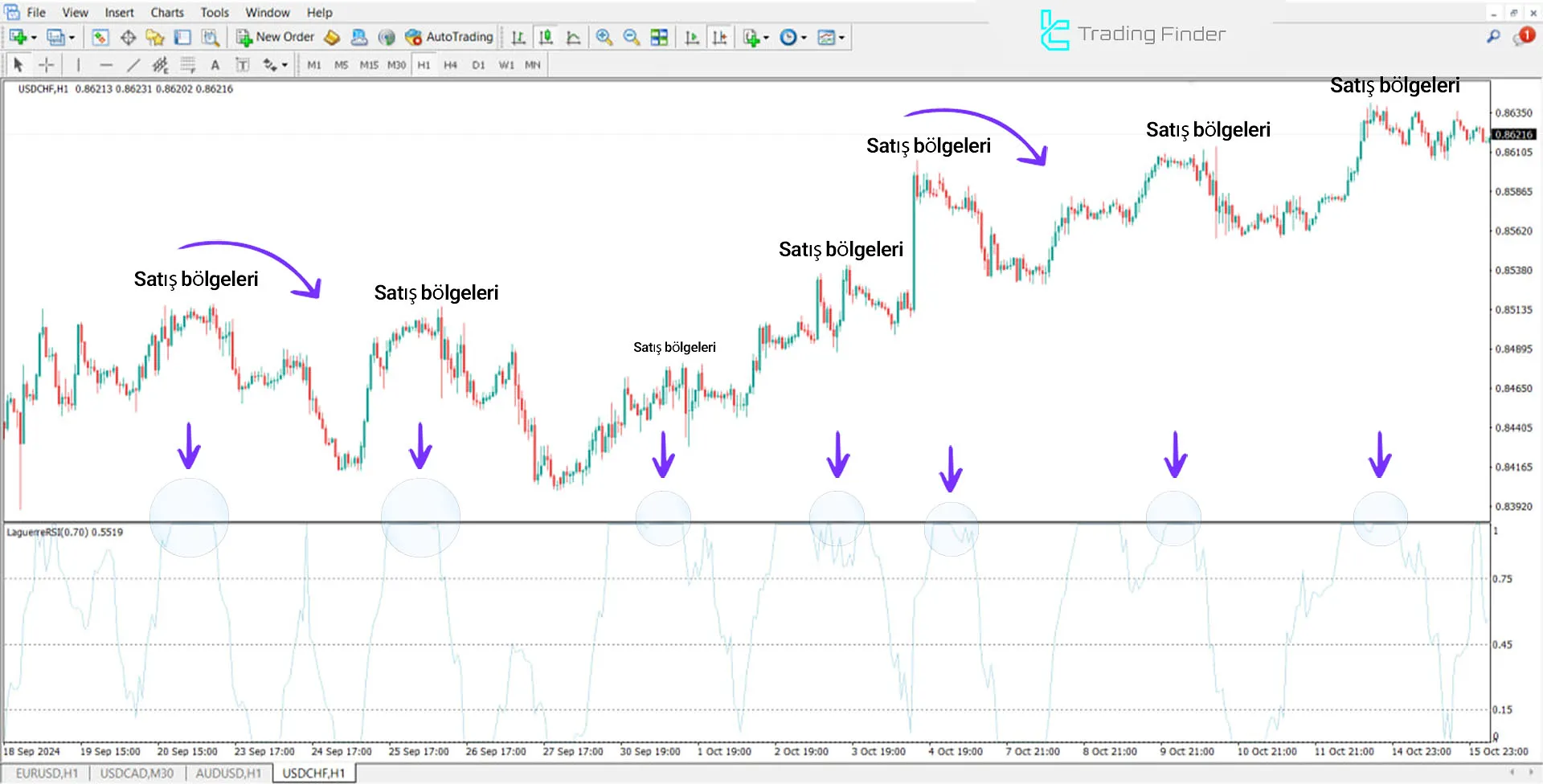Screen dimensions: 1543x784
Task: Switch chart to candlestick mode
Action: (545, 37)
